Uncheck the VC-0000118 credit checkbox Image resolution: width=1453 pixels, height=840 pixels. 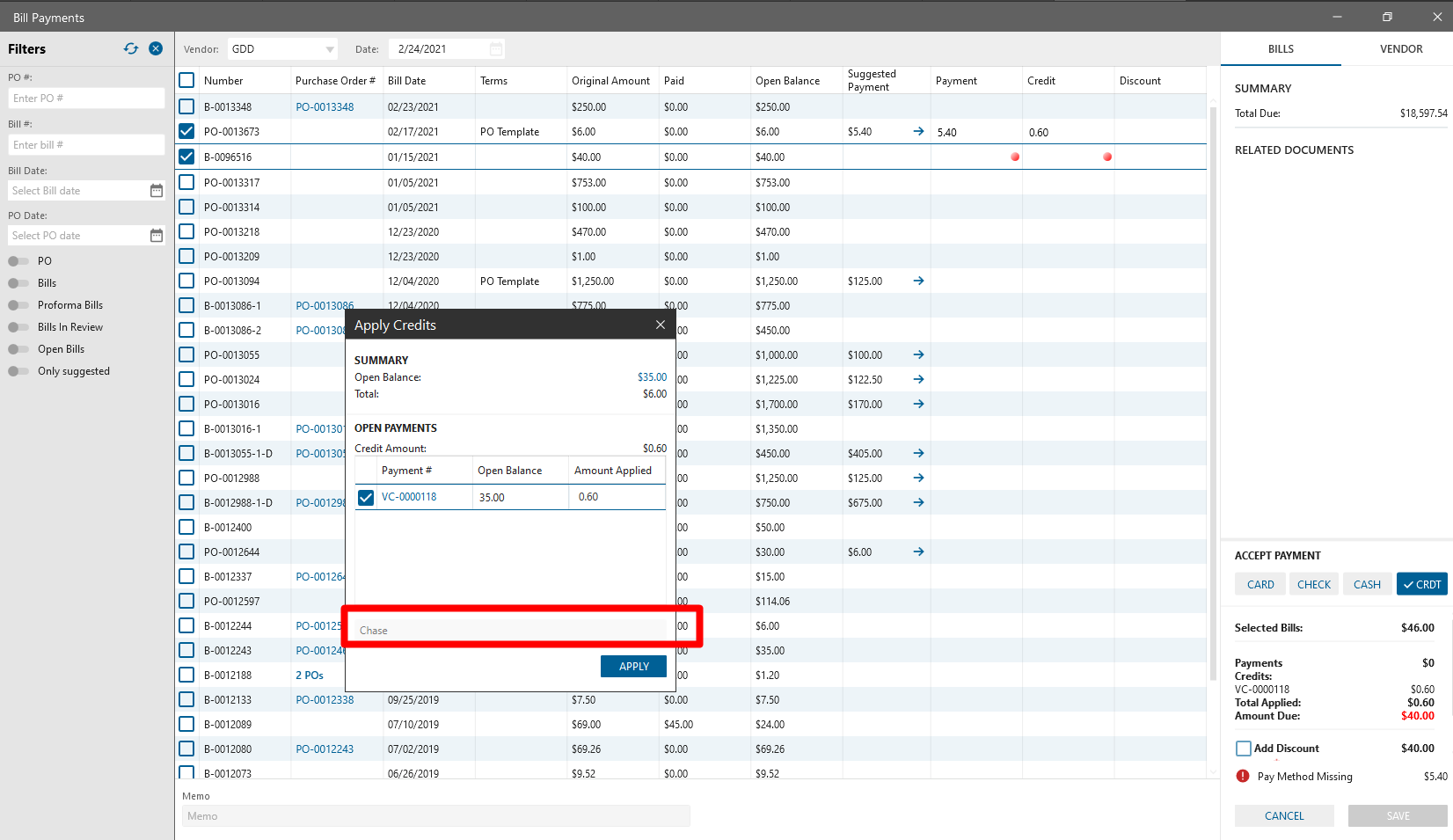point(366,498)
